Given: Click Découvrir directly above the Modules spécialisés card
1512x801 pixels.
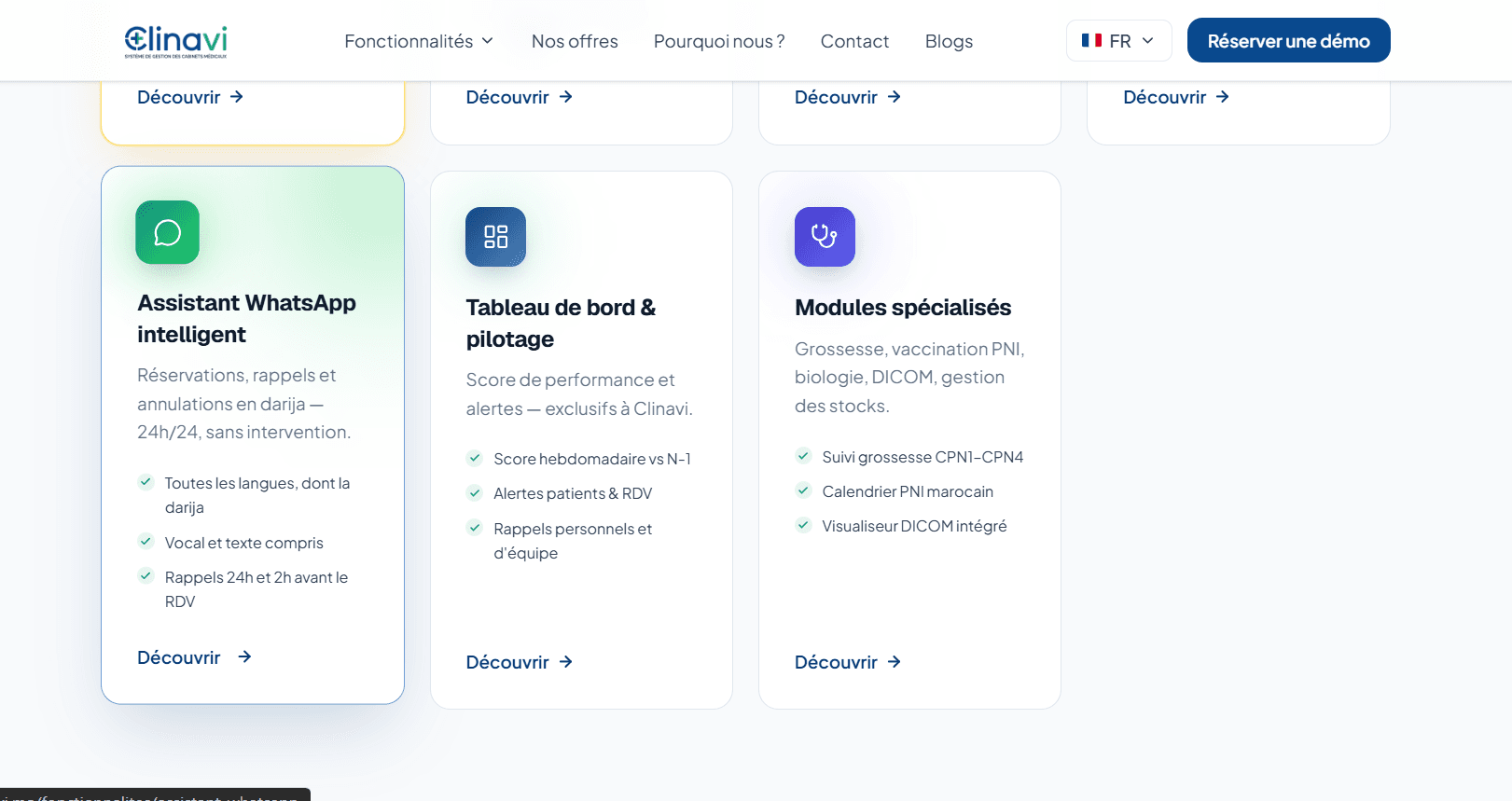Looking at the screenshot, I should click(848, 97).
